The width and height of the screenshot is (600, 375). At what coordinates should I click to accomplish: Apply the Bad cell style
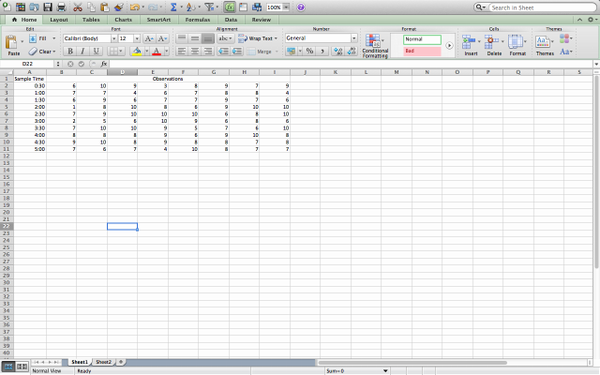422,51
